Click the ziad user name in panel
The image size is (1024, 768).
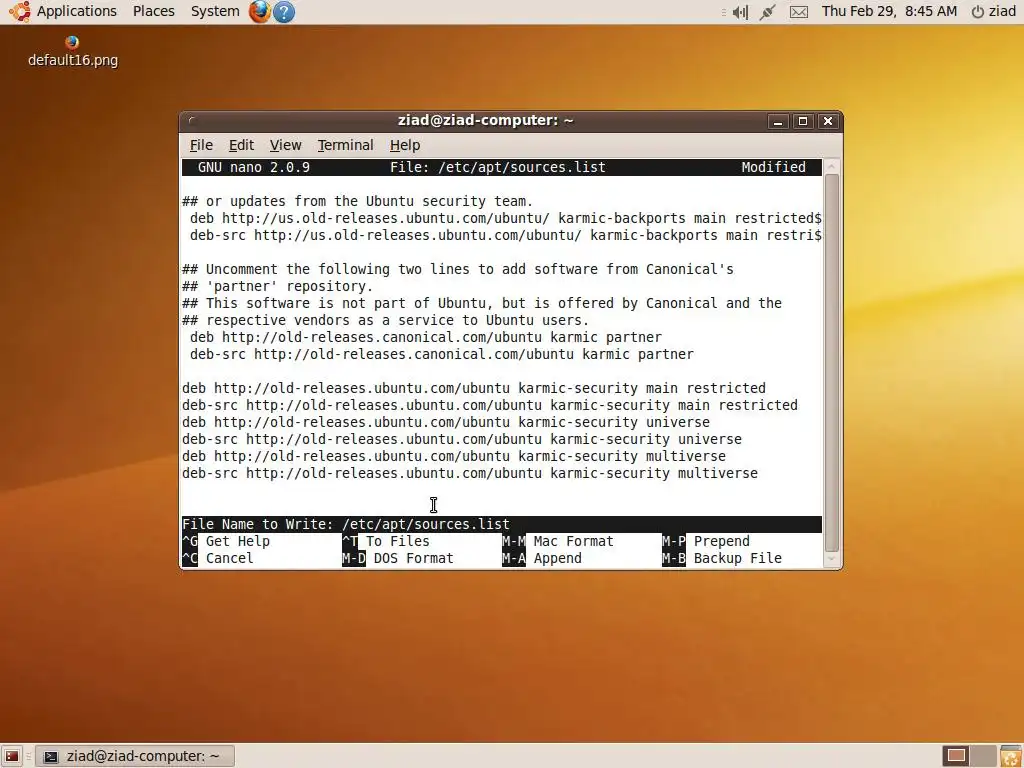[1002, 11]
